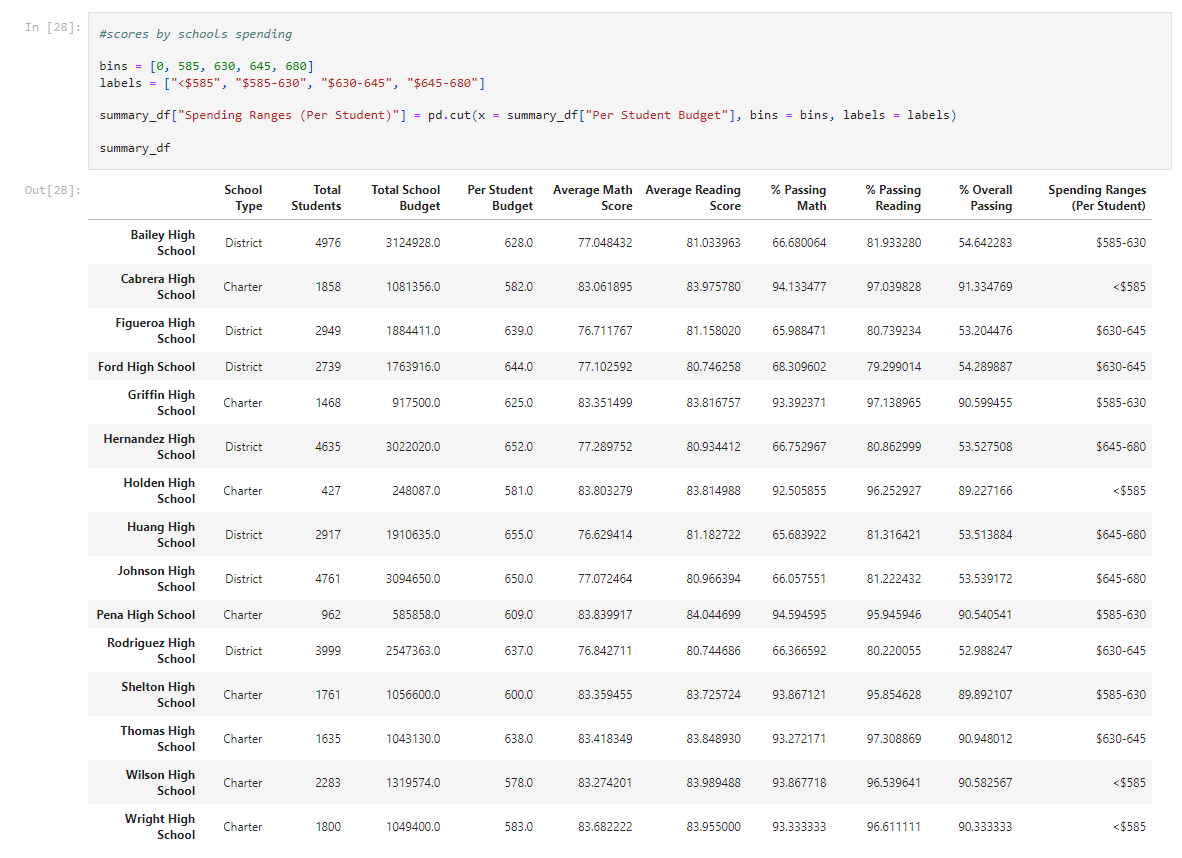Click the "Total School Budget" column header
The image size is (1182, 858).
point(406,198)
